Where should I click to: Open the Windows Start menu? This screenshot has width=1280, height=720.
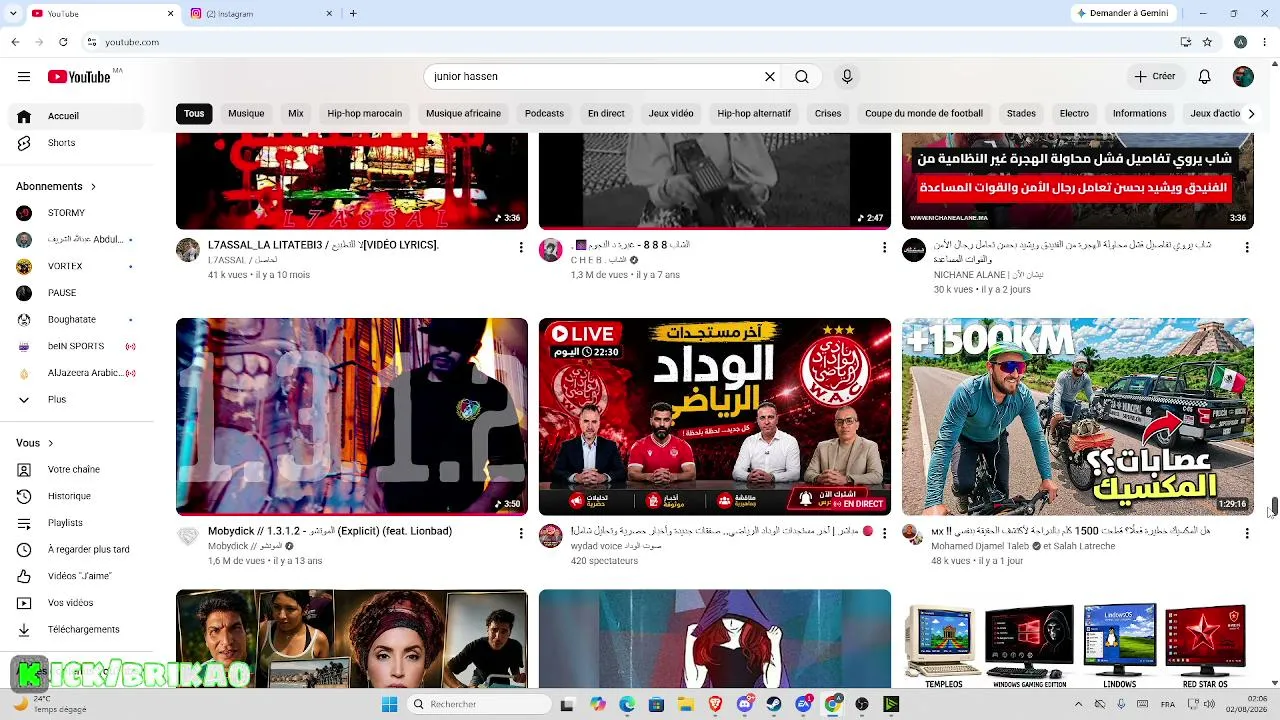point(389,704)
